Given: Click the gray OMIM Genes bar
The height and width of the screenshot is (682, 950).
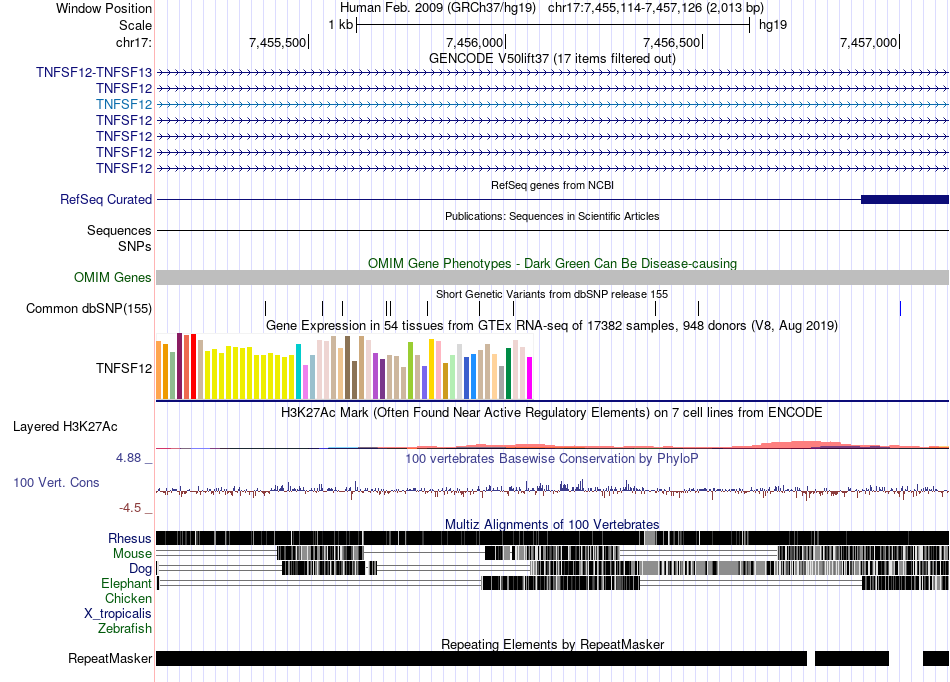Looking at the screenshot, I should click(552, 277).
